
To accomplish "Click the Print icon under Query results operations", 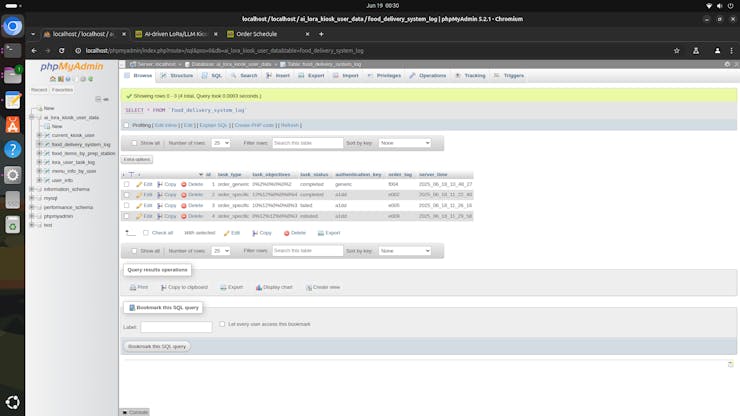I will click(133, 287).
